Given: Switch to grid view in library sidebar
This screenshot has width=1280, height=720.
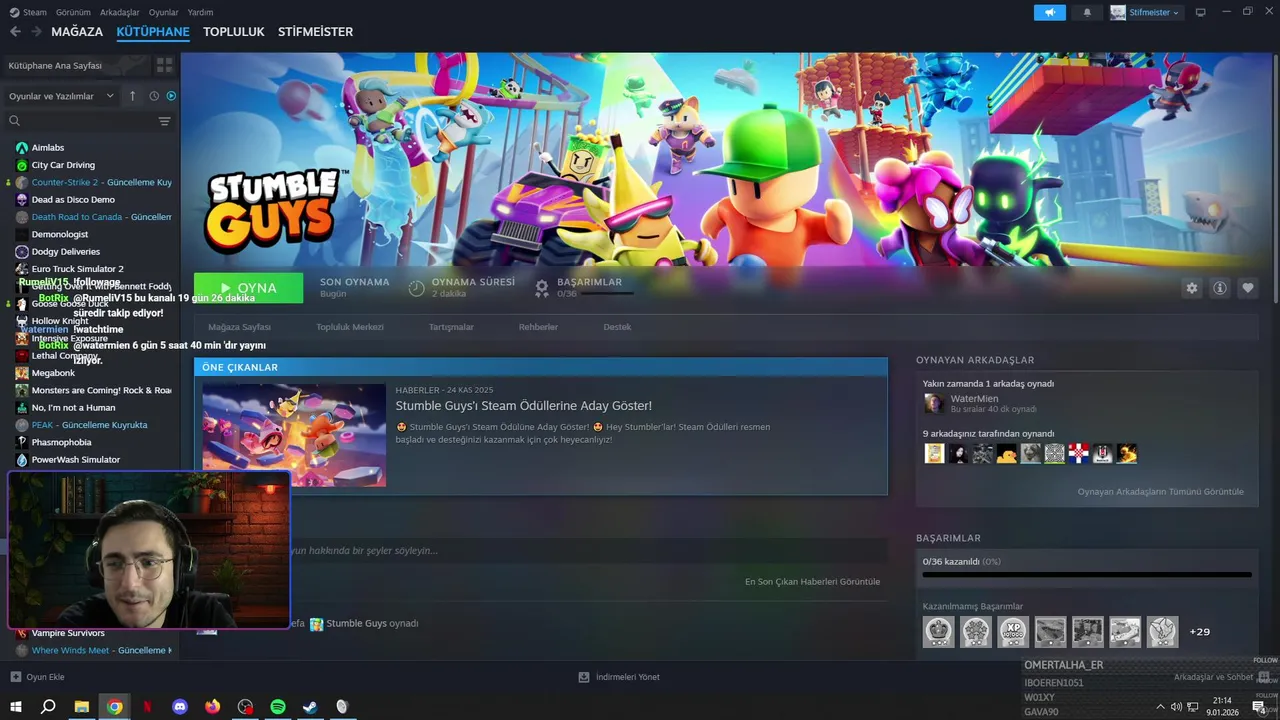Looking at the screenshot, I should (x=164, y=65).
